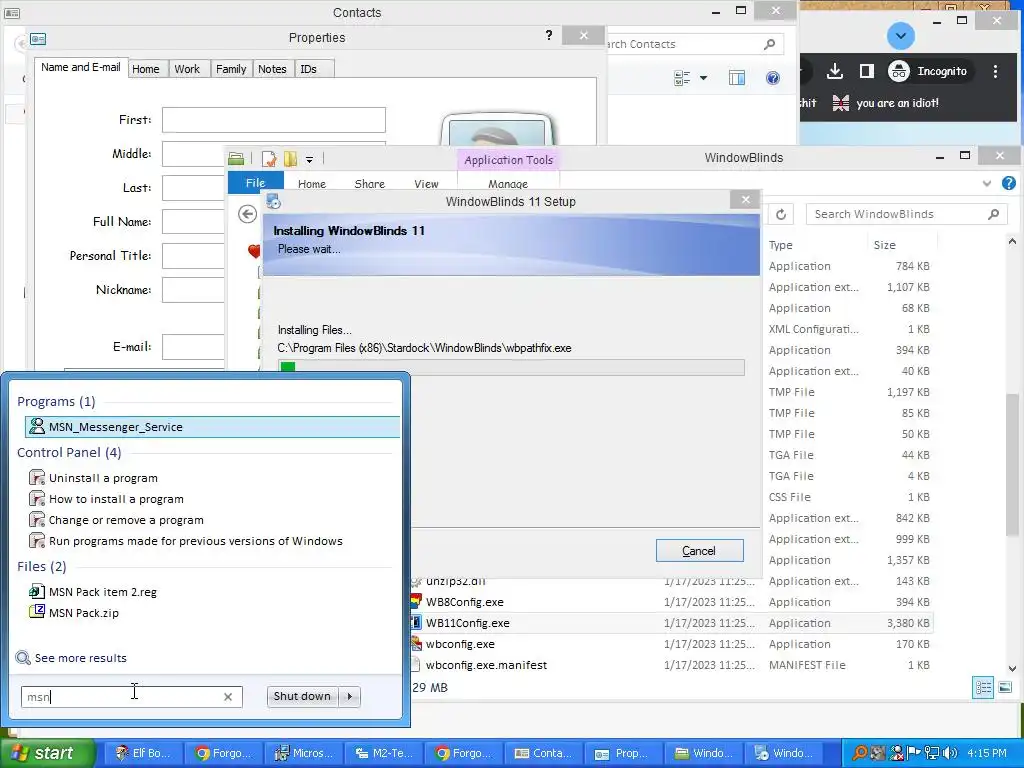The image size is (1024, 768).
Task: Open the Notes tab in Properties
Action: (272, 69)
